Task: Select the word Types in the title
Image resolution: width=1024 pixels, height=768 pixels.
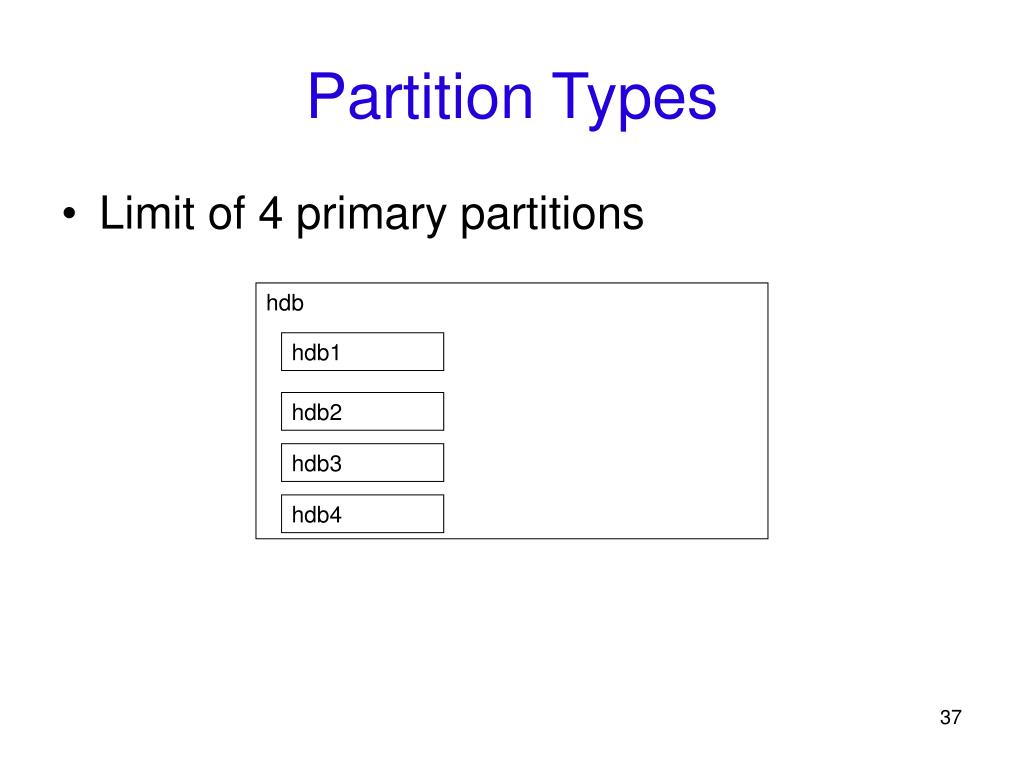Action: (x=634, y=99)
